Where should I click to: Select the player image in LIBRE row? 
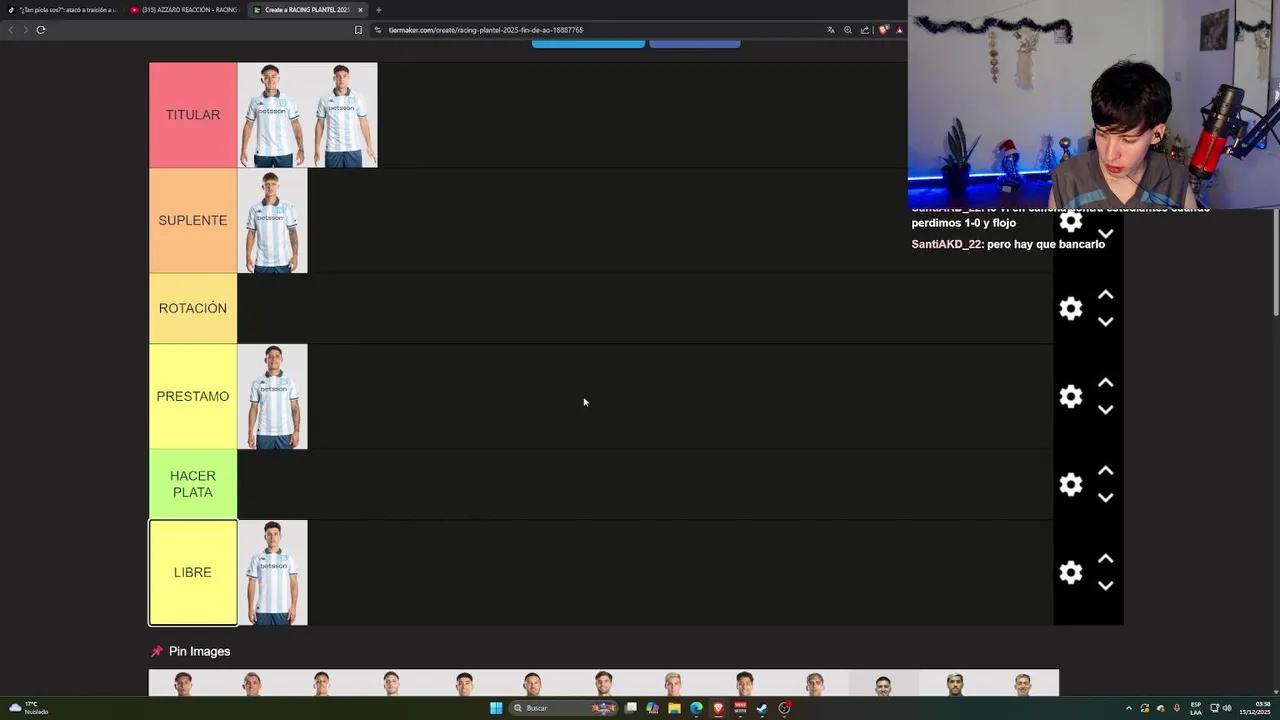pyautogui.click(x=272, y=572)
